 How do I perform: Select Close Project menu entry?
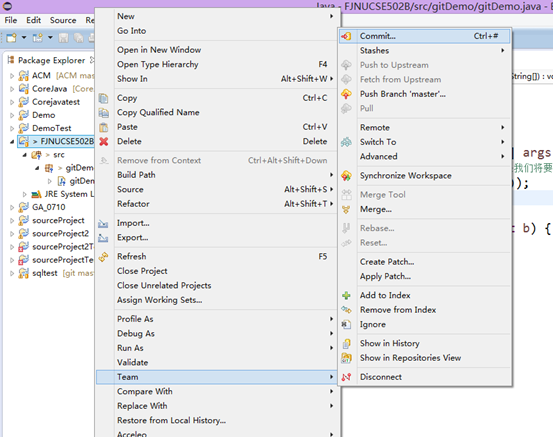(217, 271)
